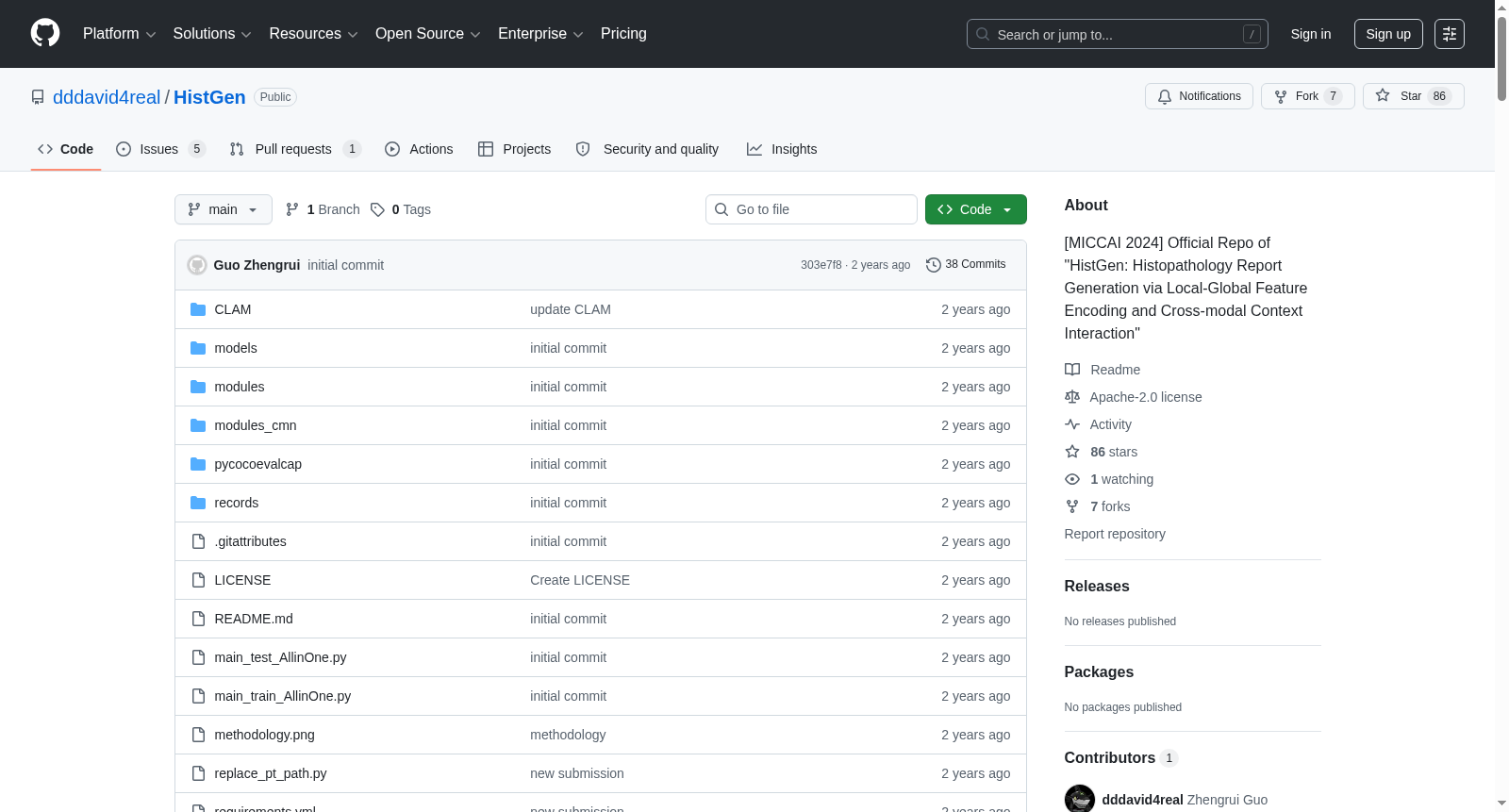1509x812 pixels.
Task: Click the main_train_AllinOne.py file icon
Action: tap(198, 696)
